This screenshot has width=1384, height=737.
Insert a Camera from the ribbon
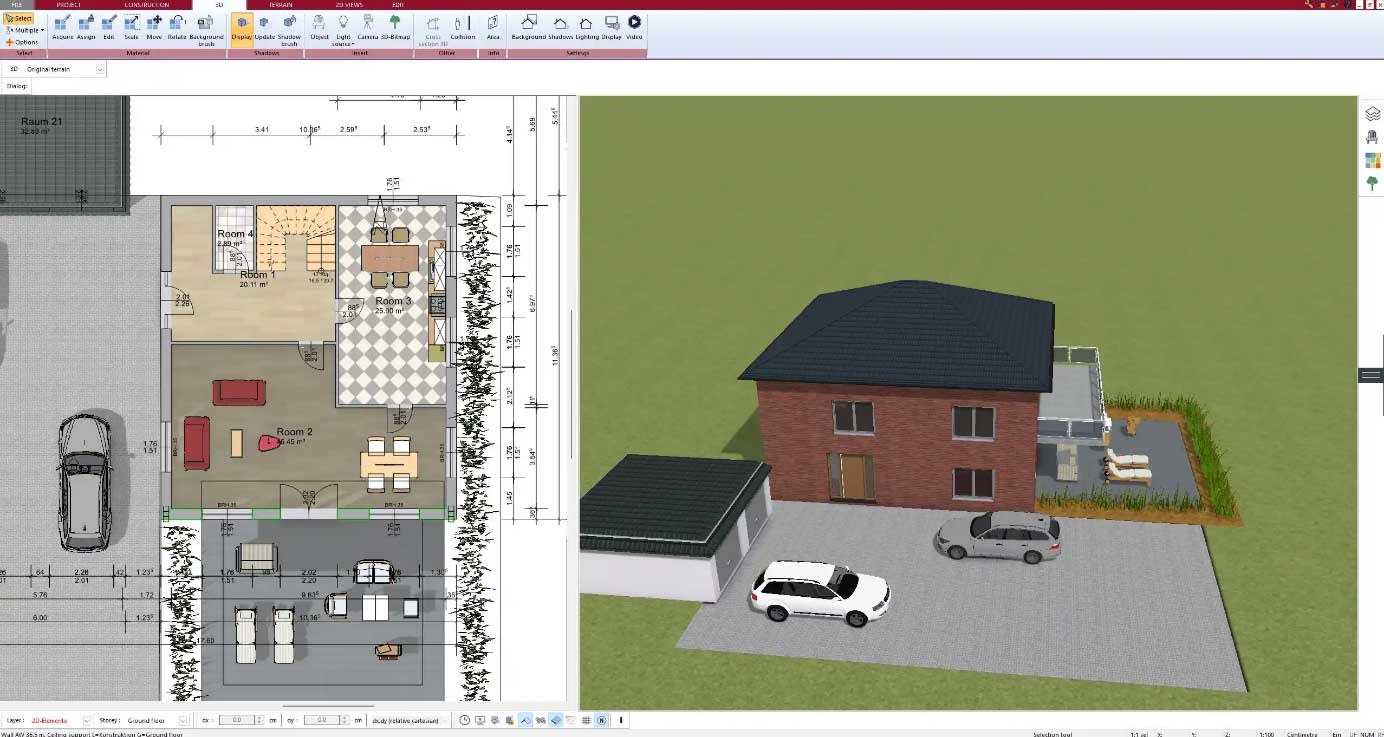click(x=368, y=26)
